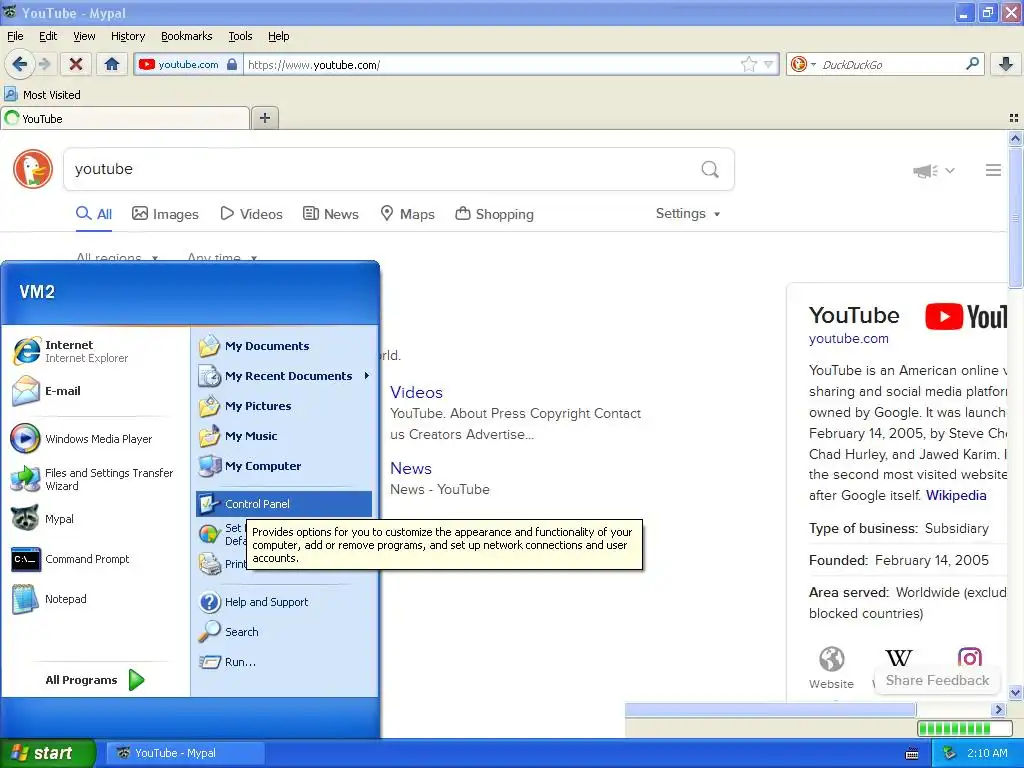Switch to the News search tab
This screenshot has height=768, width=1024.
click(x=331, y=214)
